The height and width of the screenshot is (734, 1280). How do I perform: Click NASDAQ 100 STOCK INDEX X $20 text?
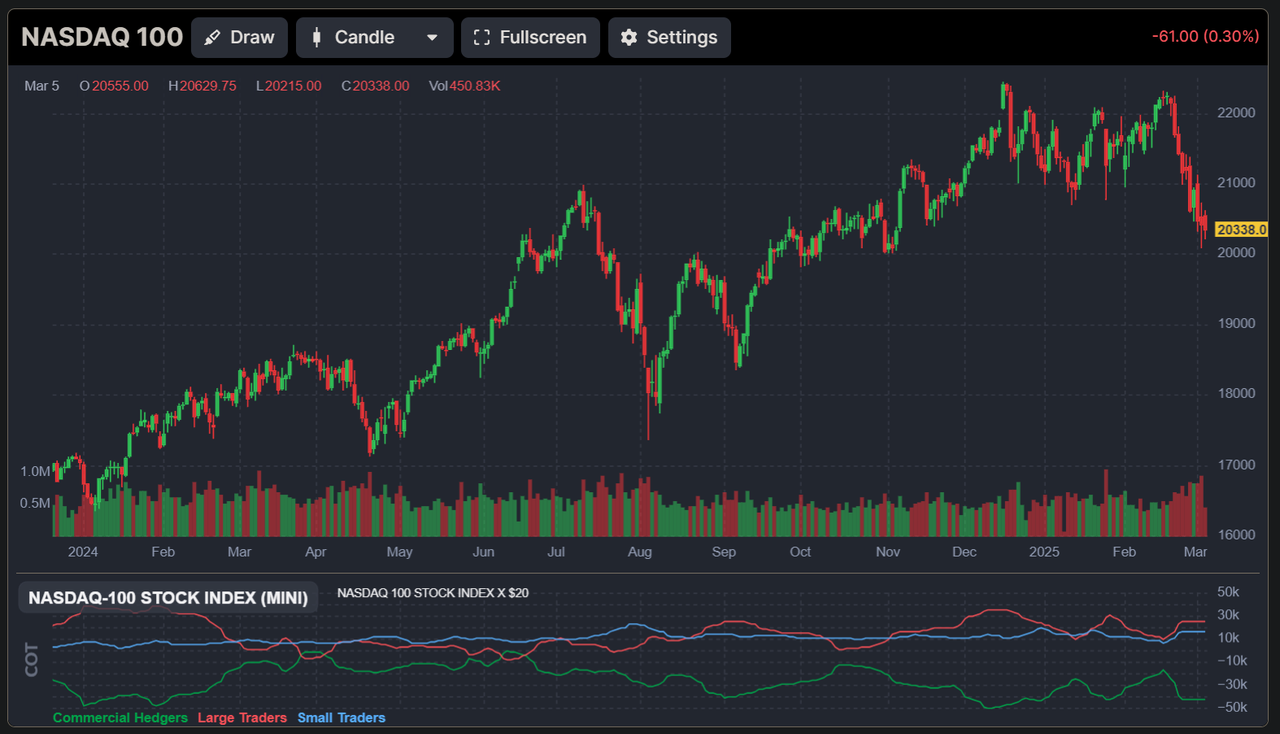(x=433, y=593)
